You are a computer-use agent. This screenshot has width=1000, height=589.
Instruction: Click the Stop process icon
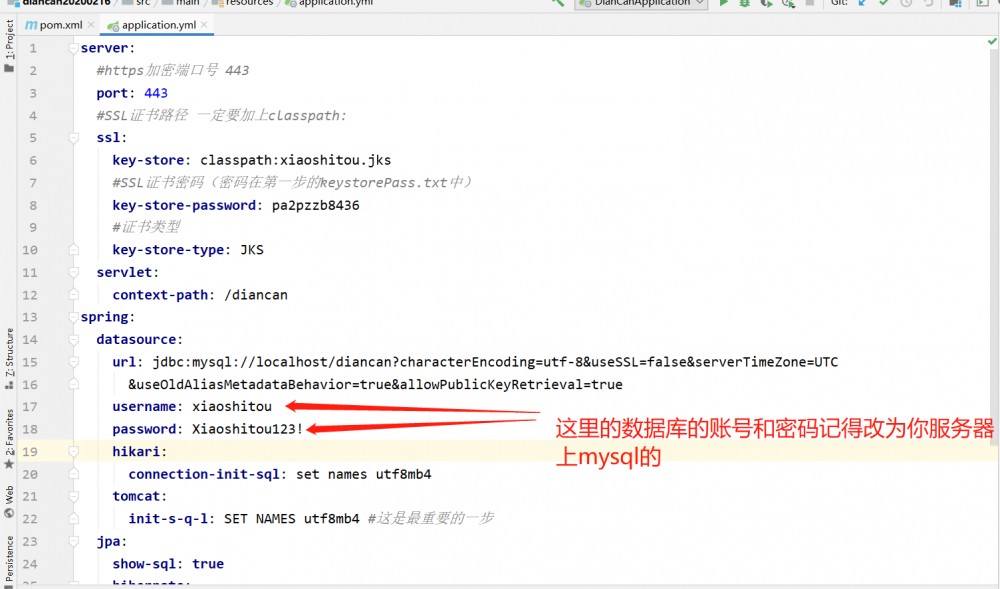pos(811,4)
